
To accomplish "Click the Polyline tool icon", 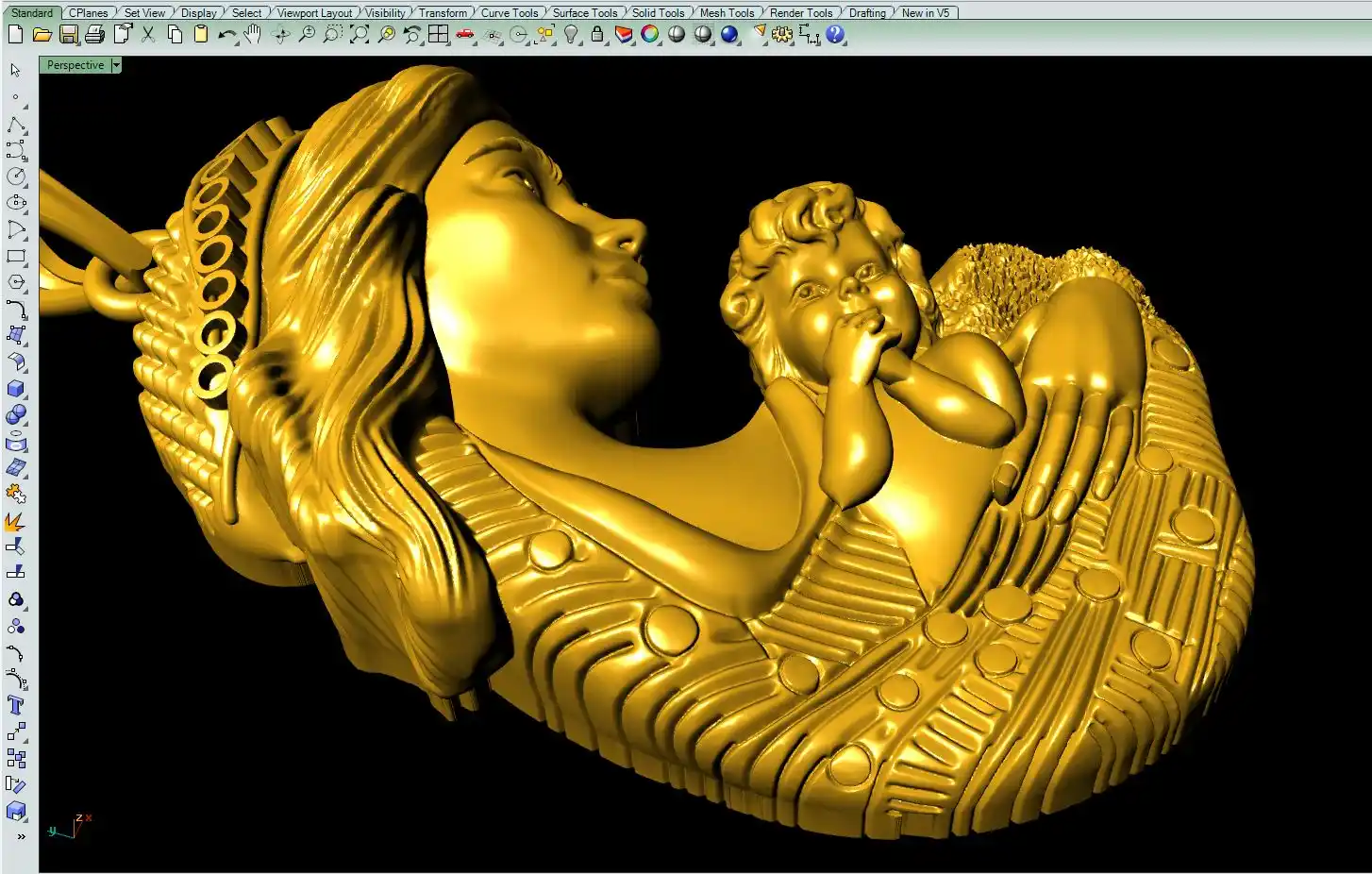I will [16, 126].
